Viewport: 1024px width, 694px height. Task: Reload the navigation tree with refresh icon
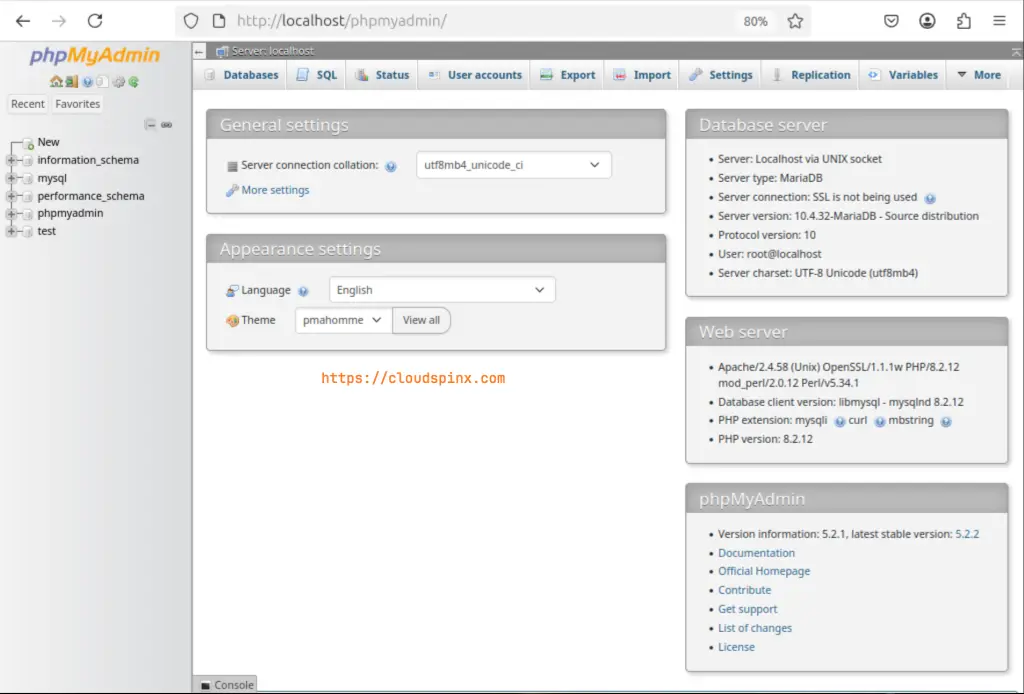coord(134,82)
